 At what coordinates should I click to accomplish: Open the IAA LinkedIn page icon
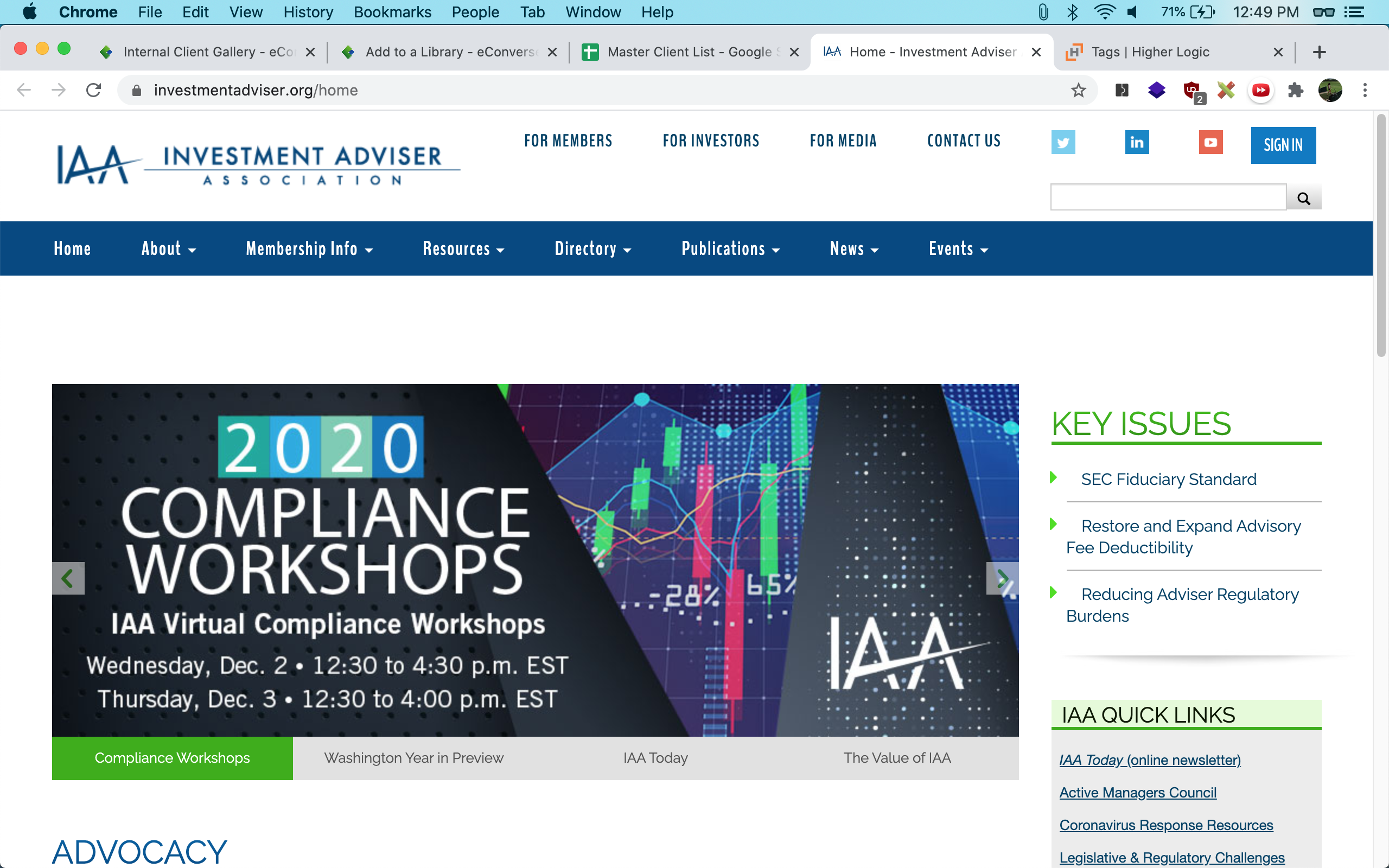(1137, 142)
